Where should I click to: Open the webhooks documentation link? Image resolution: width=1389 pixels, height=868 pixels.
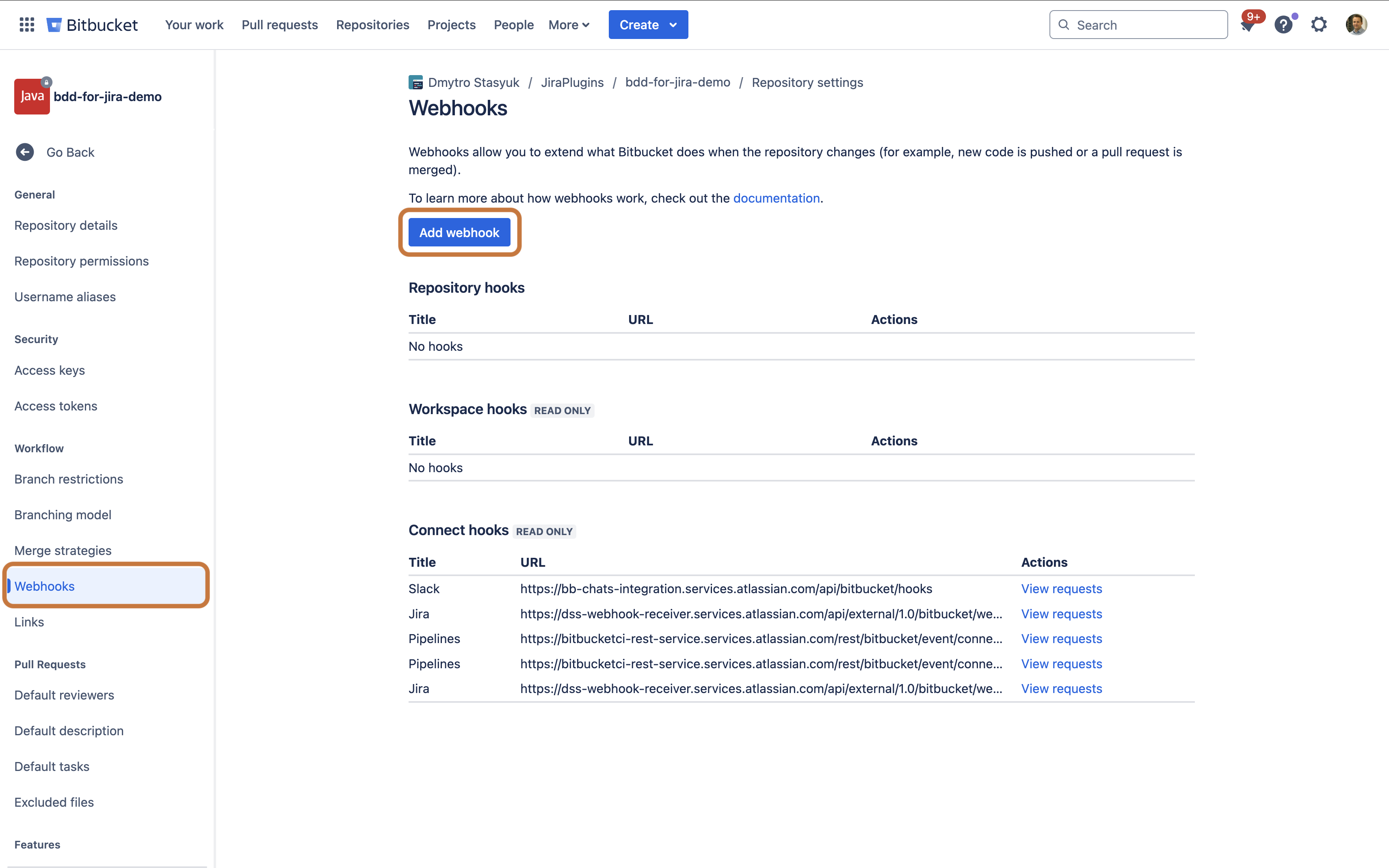point(776,198)
